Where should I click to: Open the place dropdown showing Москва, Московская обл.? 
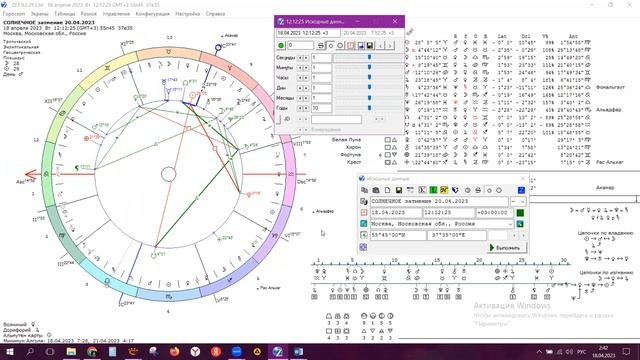(x=510, y=224)
